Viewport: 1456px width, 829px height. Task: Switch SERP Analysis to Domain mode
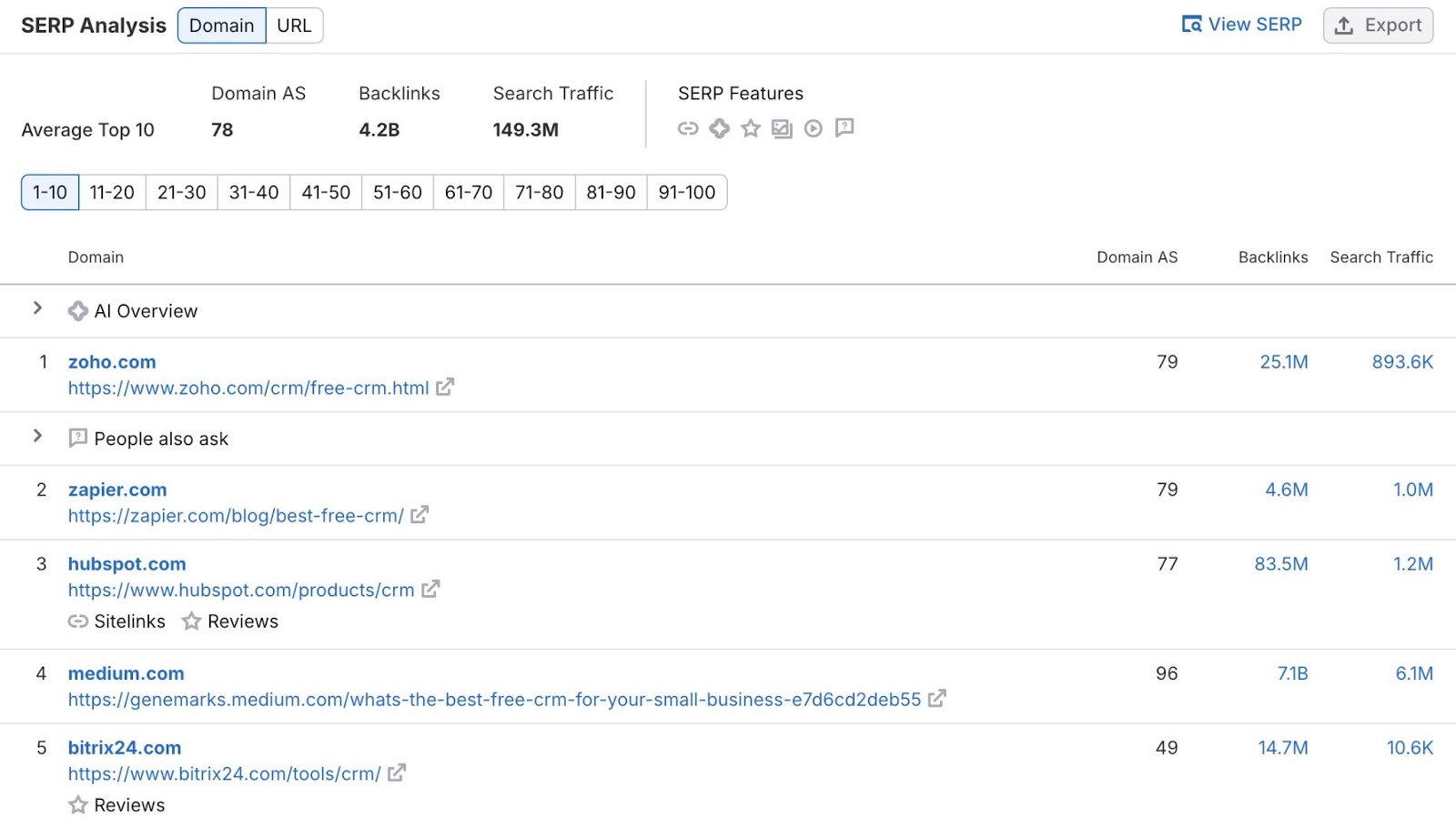[x=220, y=25]
